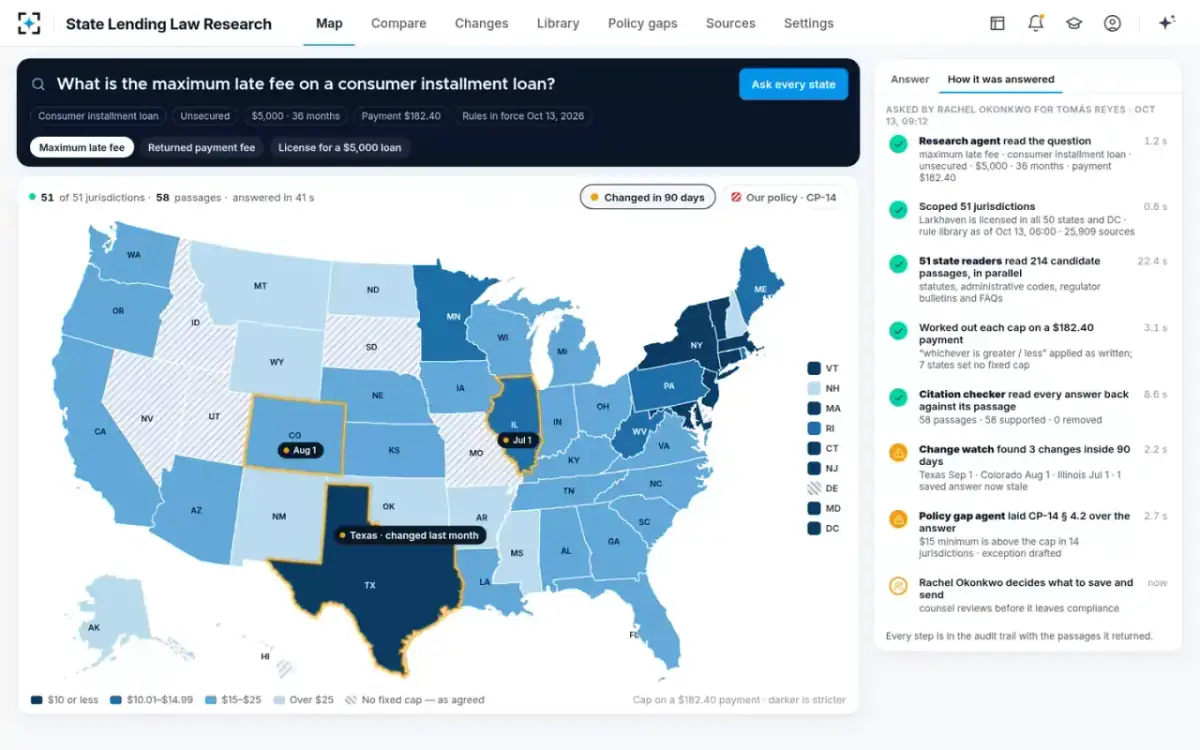Viewport: 1200px width, 750px height.
Task: Click the Unsecured tag
Action: (205, 116)
